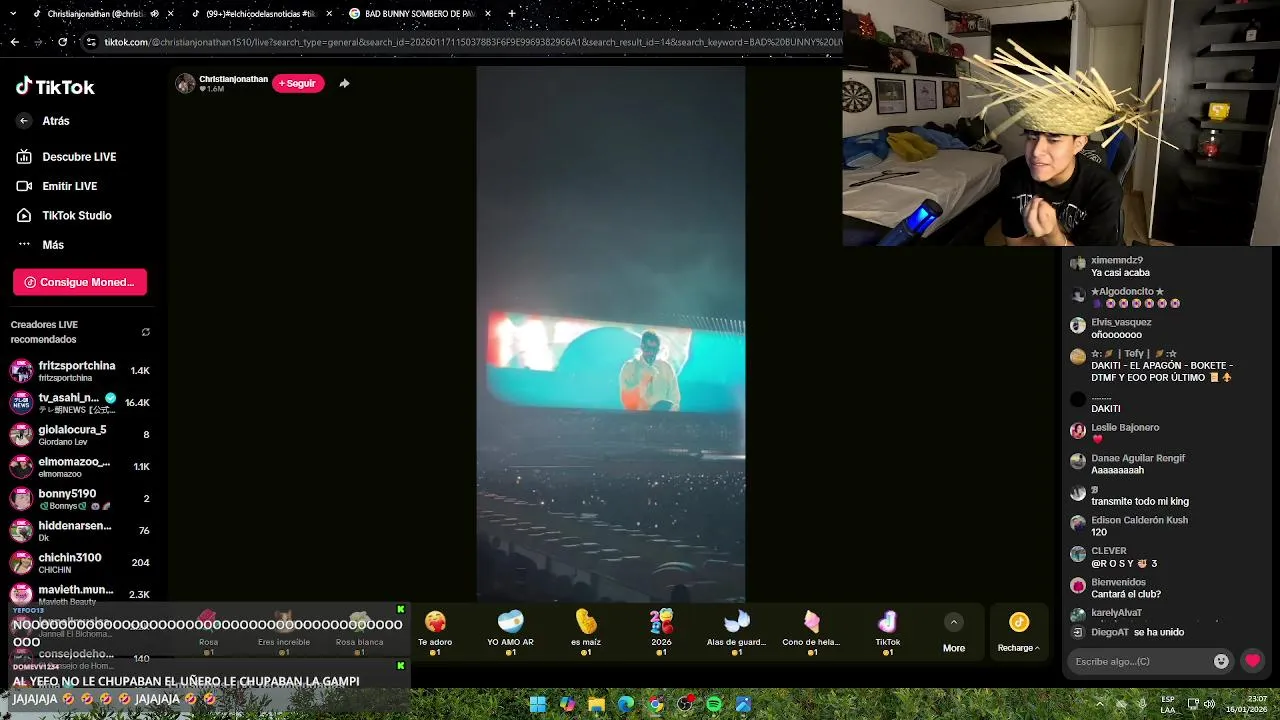1280x720 pixels.
Task: Open the giolalocura_5 live channel
Action: [80, 435]
